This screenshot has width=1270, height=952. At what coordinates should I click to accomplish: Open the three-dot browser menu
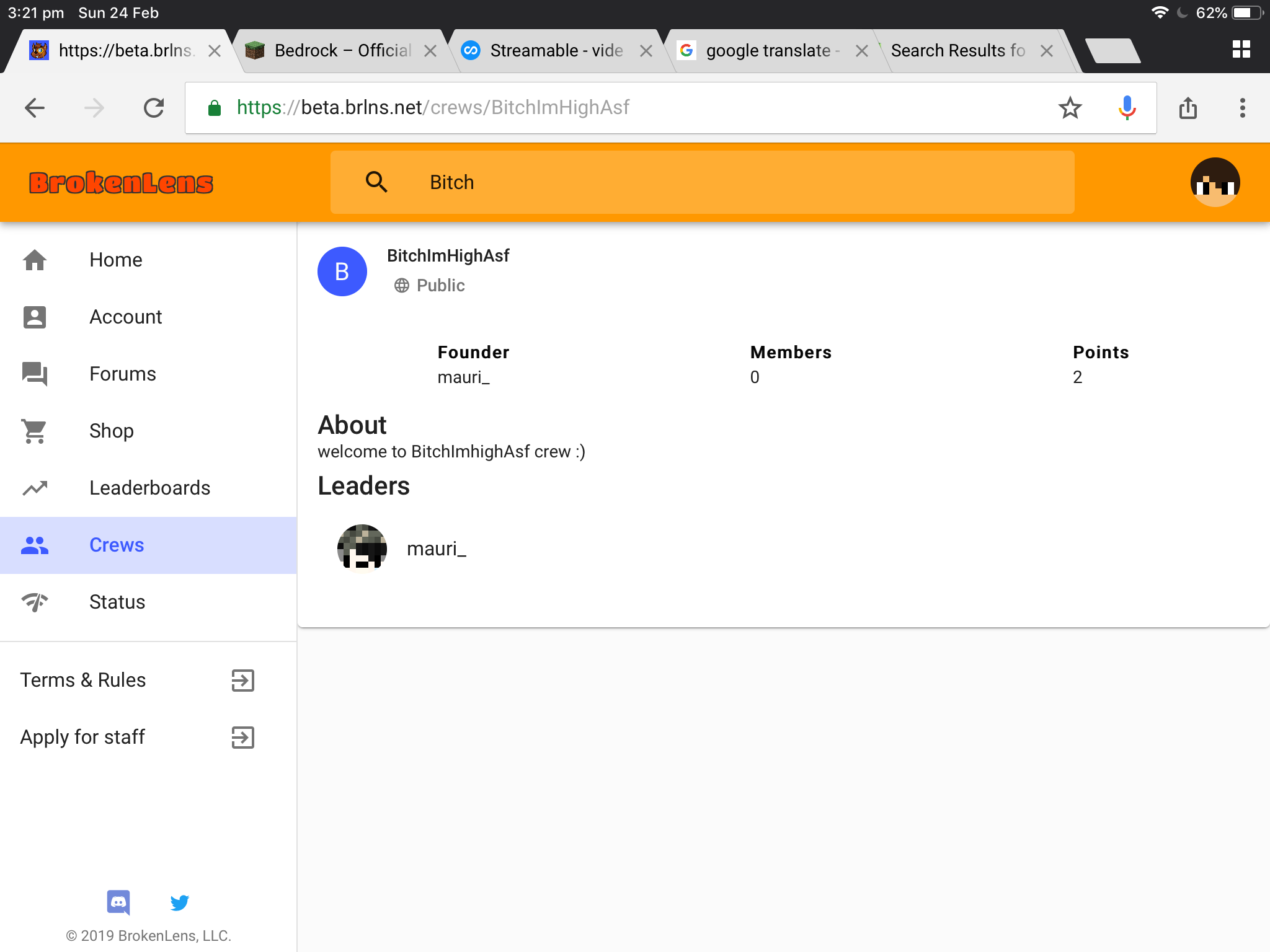click(1242, 108)
